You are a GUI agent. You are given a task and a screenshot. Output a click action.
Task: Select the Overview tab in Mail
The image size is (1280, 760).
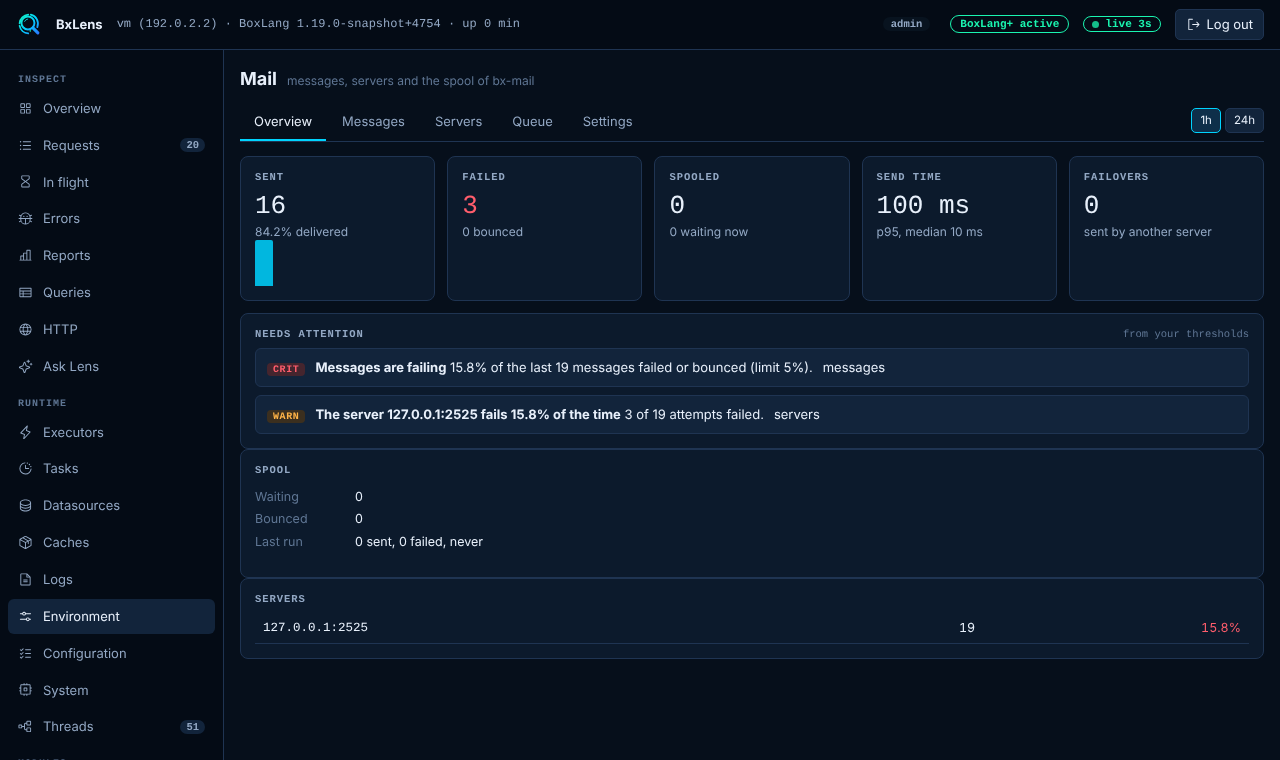[x=283, y=121]
